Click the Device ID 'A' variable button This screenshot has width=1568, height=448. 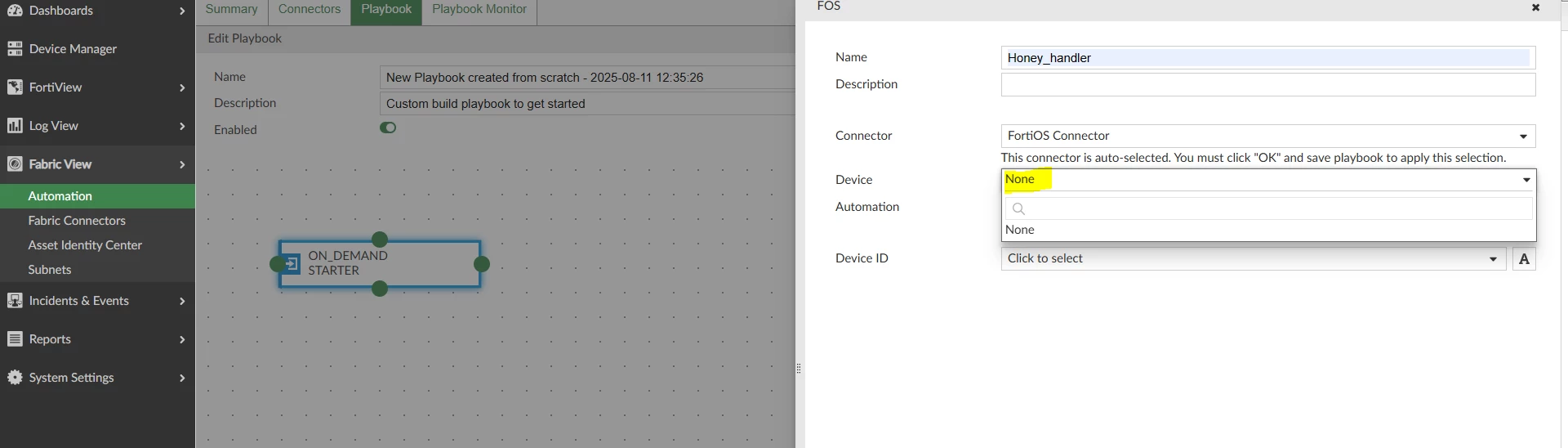1524,259
